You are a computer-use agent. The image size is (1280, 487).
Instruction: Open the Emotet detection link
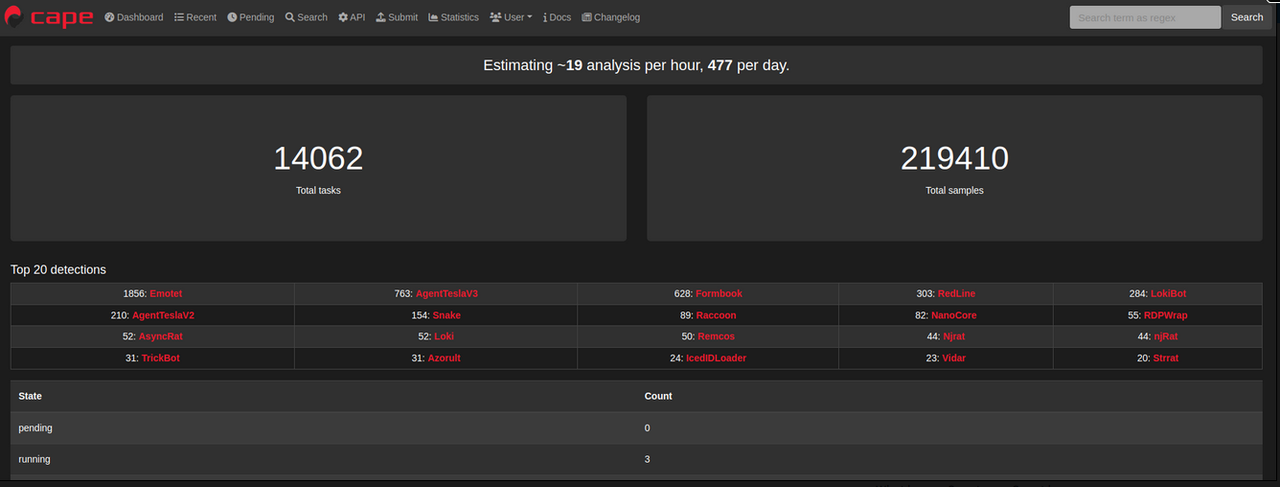[166, 294]
